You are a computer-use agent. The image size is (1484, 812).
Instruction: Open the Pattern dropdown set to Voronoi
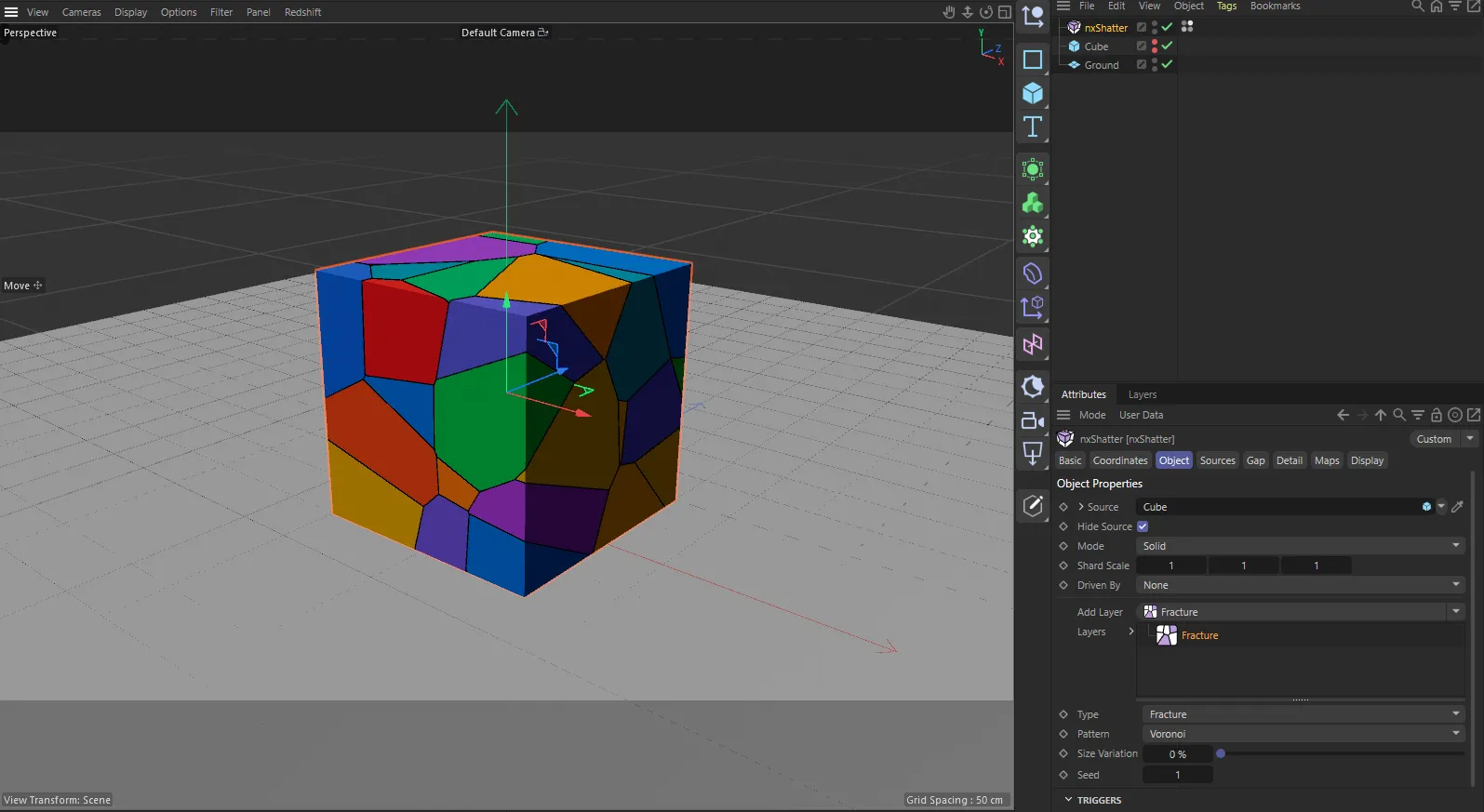(x=1304, y=734)
